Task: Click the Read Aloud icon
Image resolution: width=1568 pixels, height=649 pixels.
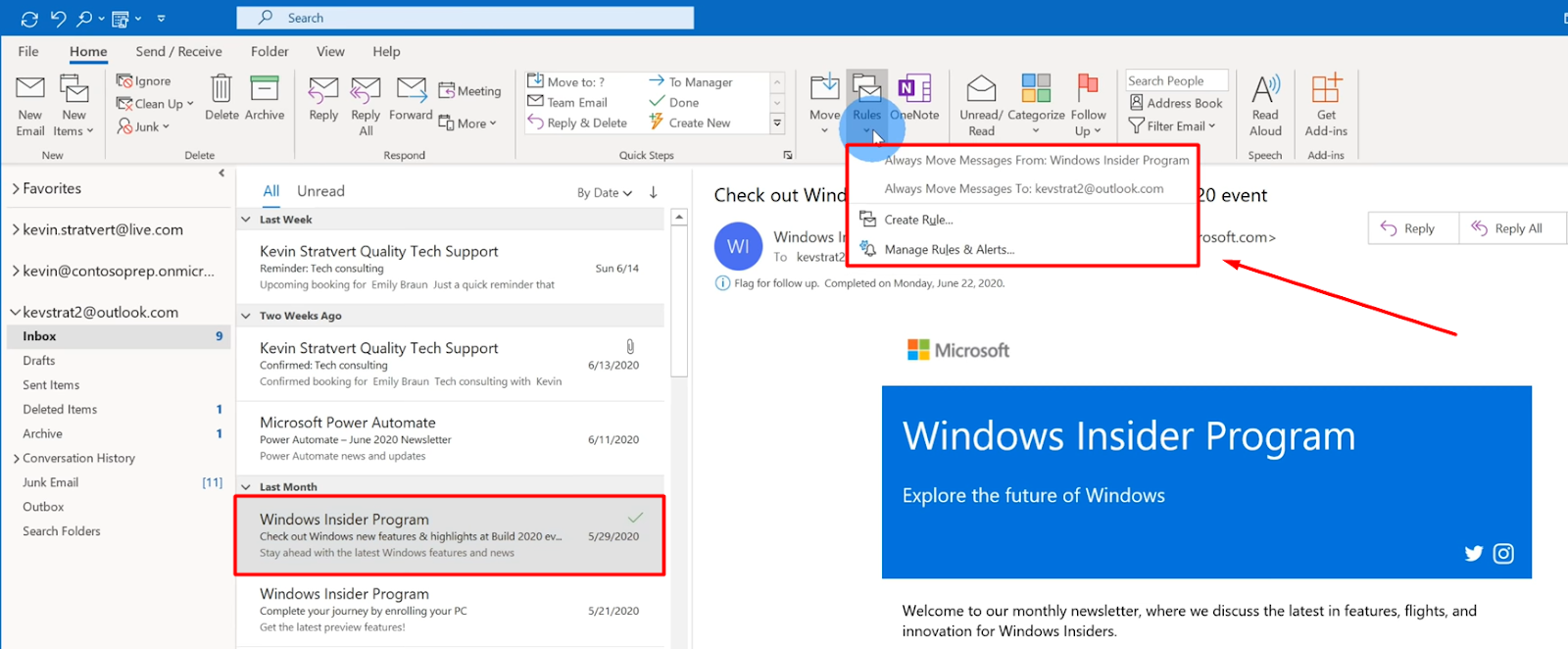Action: 1265,89
